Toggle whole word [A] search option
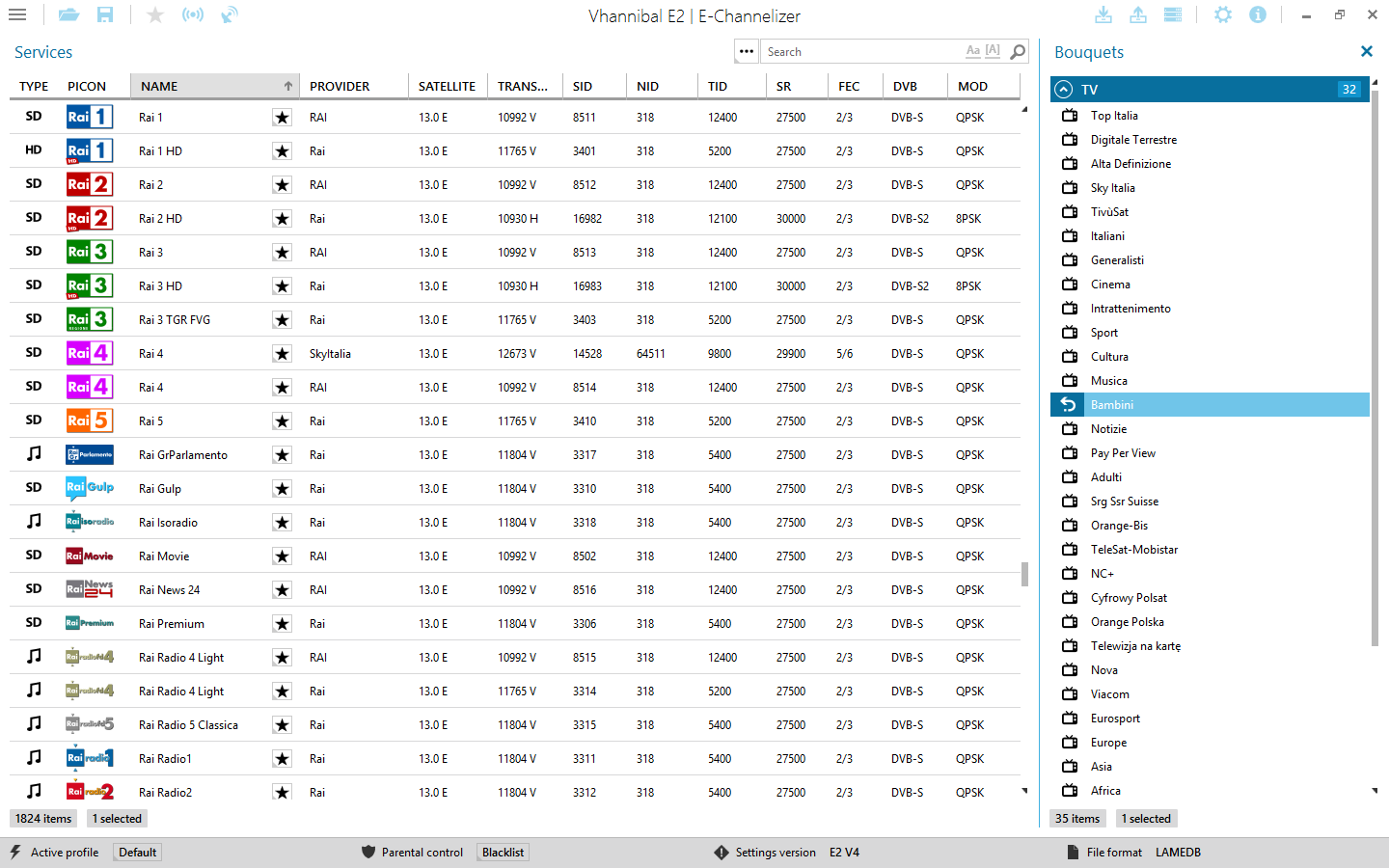Screen dimensions: 1389x868 993,51
